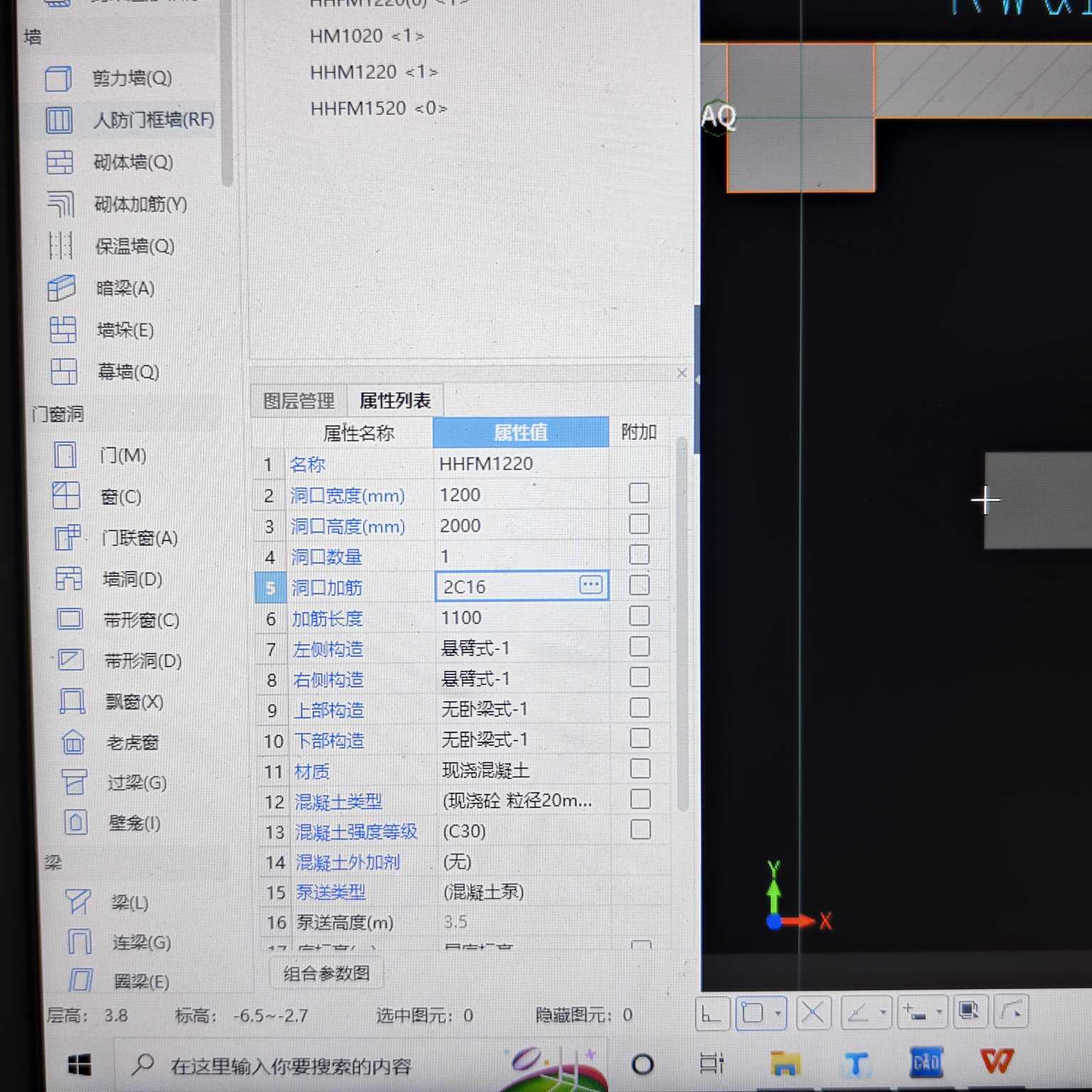Viewport: 1092px width, 1092px height.
Task: Click the 名称 value HHFM1220
Action: pos(486,464)
